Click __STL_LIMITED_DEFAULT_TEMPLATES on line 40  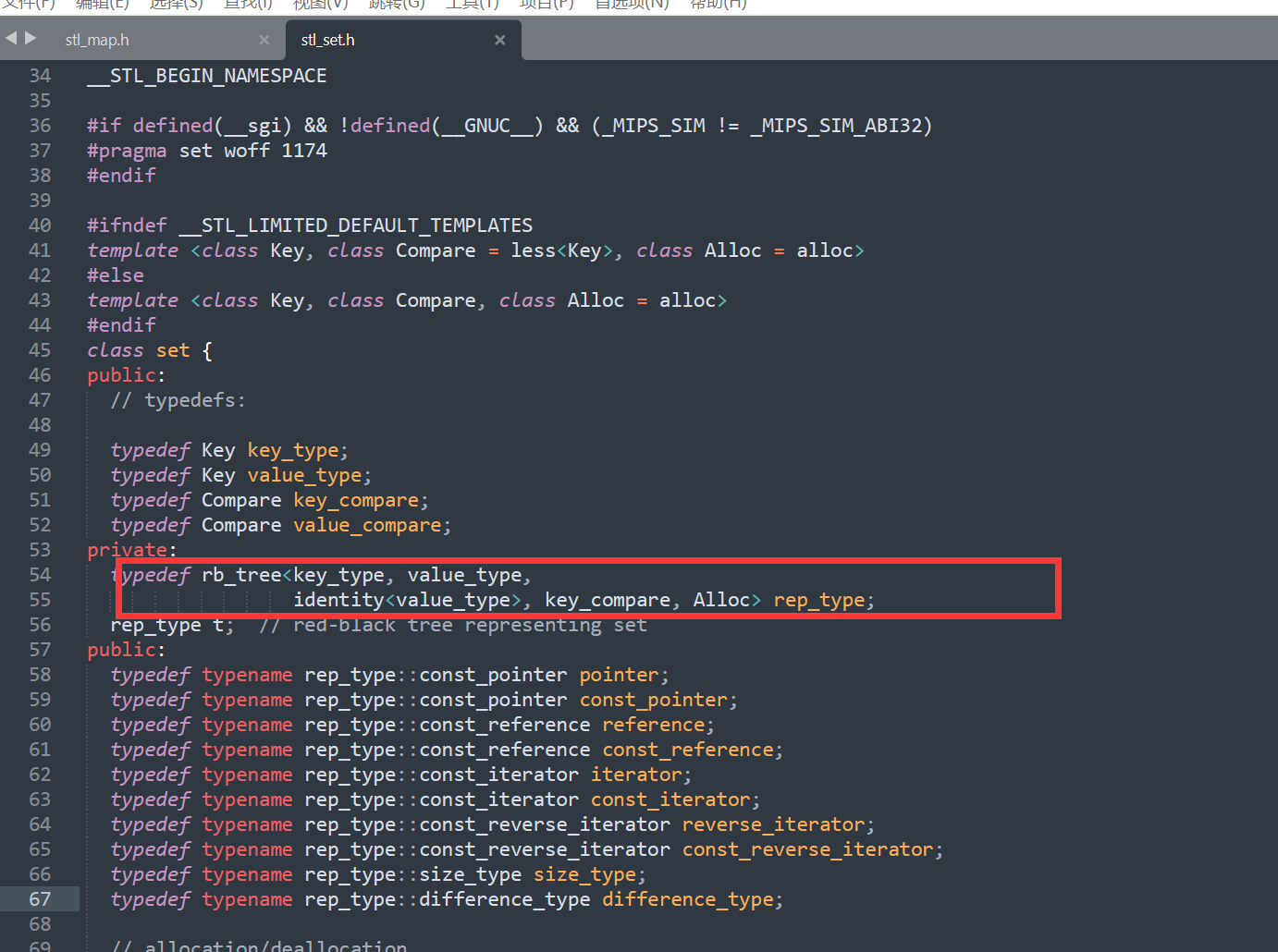click(356, 226)
